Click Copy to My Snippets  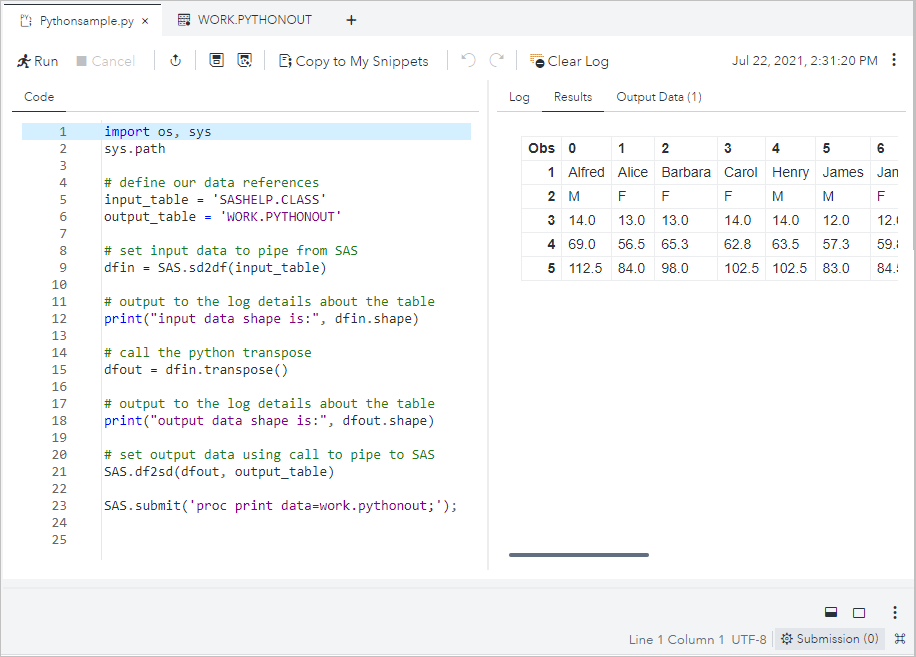point(353,61)
